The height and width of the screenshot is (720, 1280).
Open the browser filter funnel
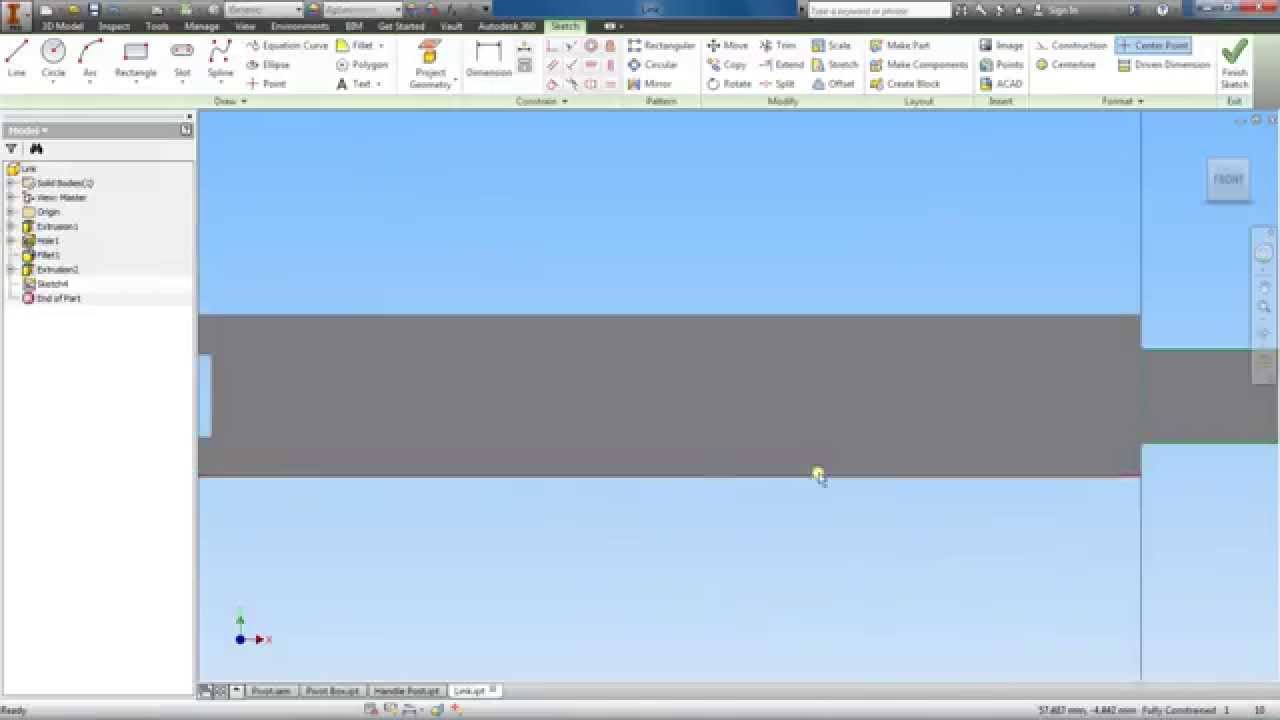point(11,149)
